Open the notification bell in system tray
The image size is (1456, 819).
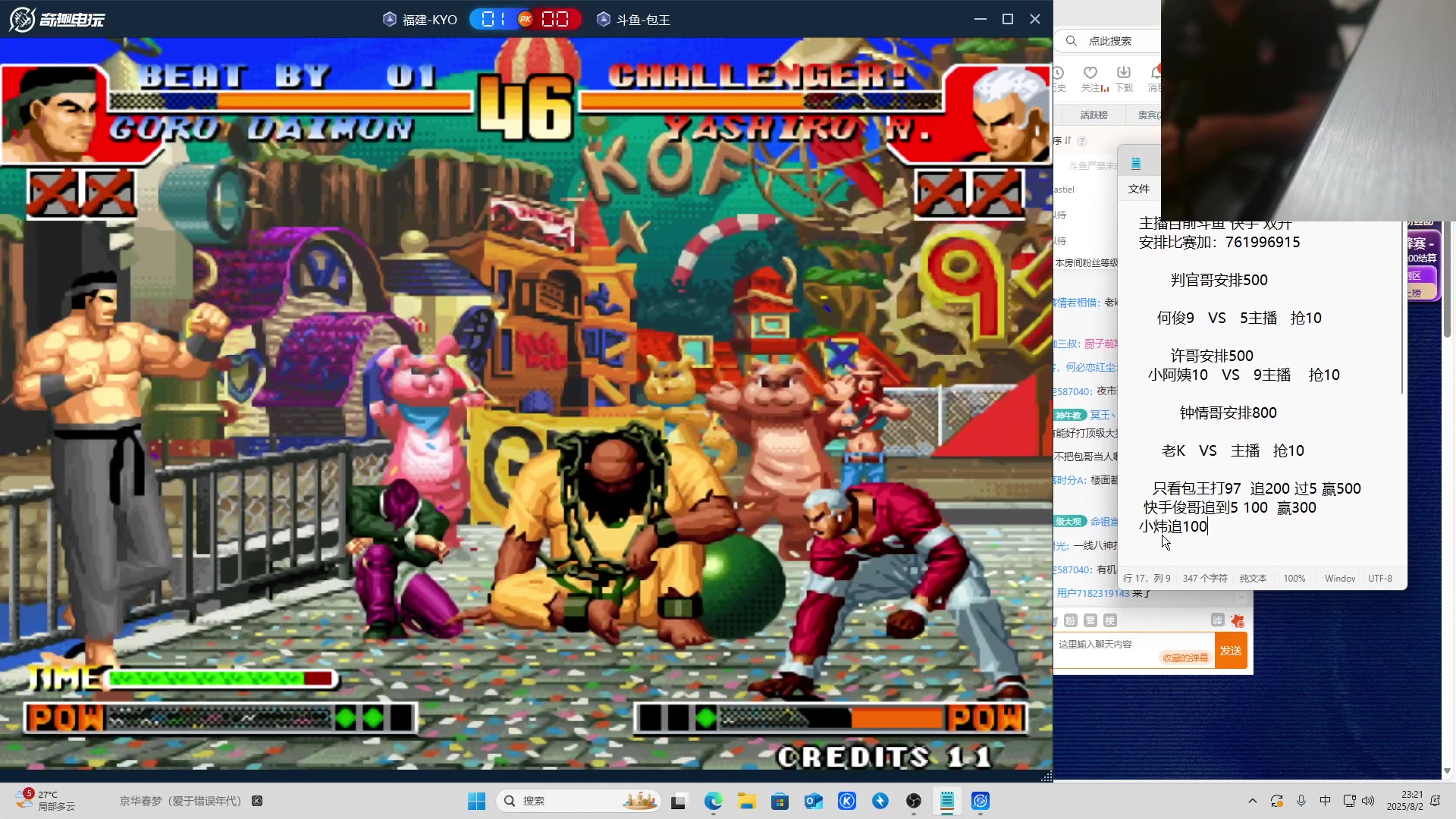(1435, 801)
